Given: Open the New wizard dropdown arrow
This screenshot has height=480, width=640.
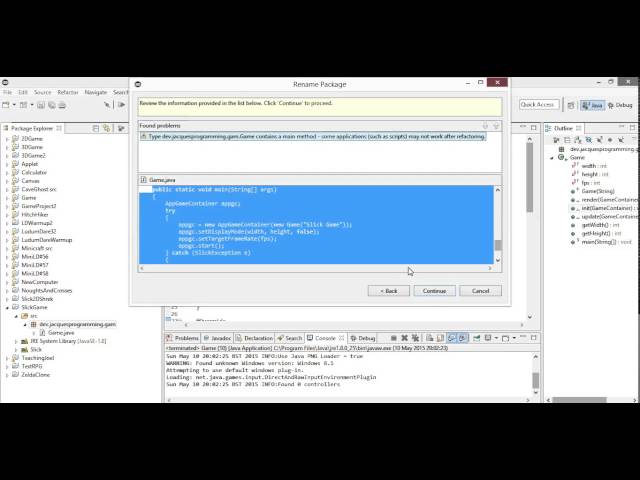Looking at the screenshot, I should pos(14,105).
